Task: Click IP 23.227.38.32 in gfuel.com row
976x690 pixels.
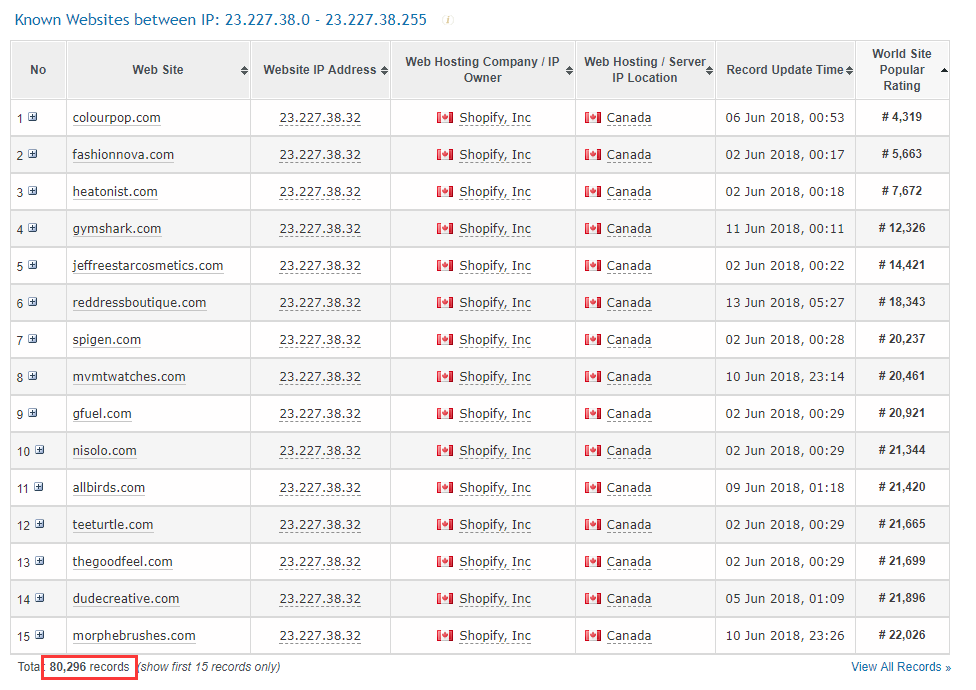Action: [x=320, y=414]
